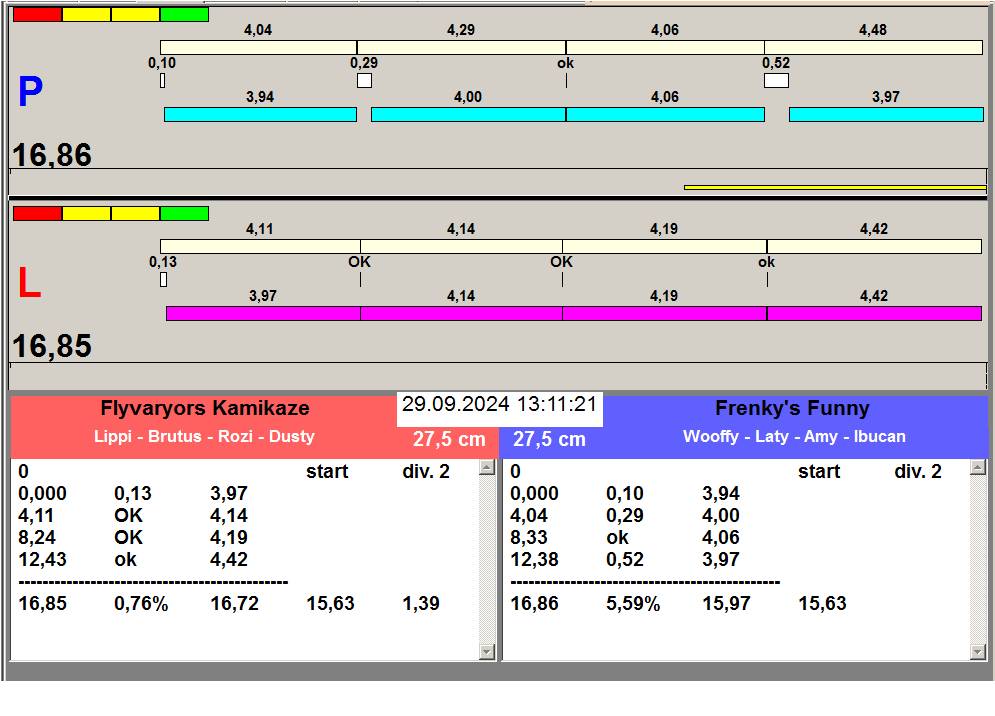Click the white 0,52 fault box in lane P
The image size is (995, 716).
(776, 80)
